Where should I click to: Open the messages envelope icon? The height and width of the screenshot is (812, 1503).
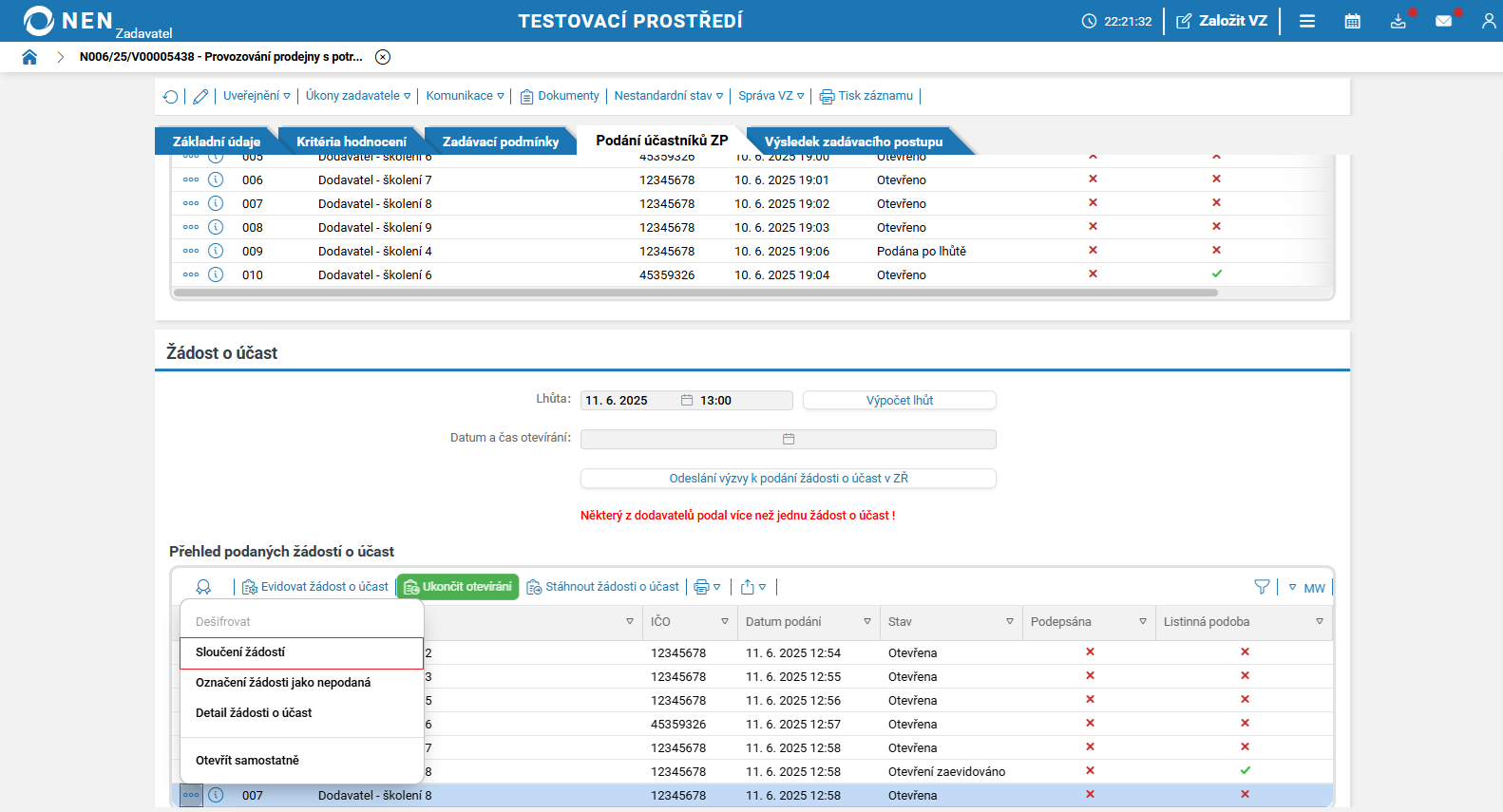click(1444, 21)
